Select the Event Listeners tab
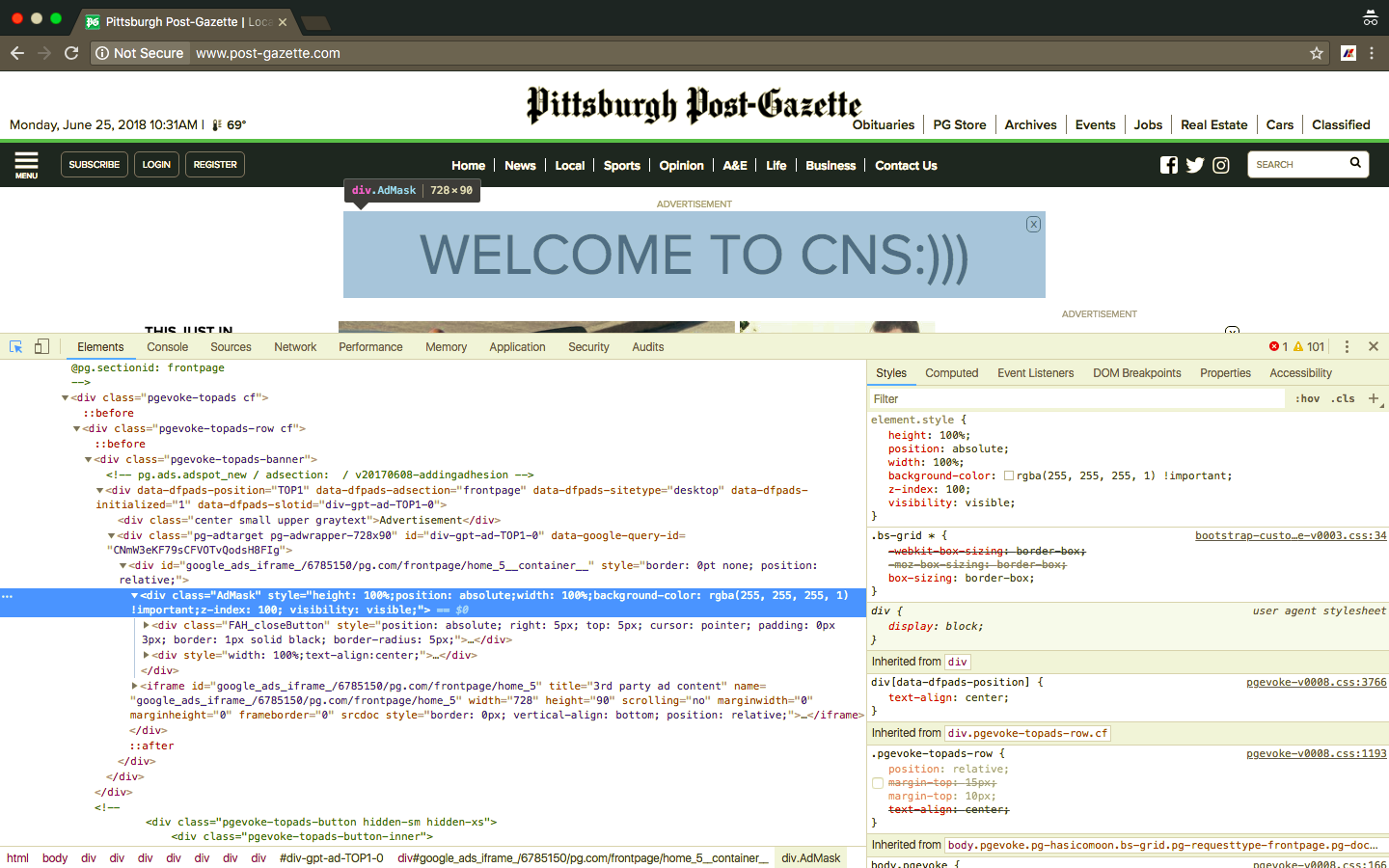The image size is (1389, 868). pyautogui.click(x=1035, y=373)
